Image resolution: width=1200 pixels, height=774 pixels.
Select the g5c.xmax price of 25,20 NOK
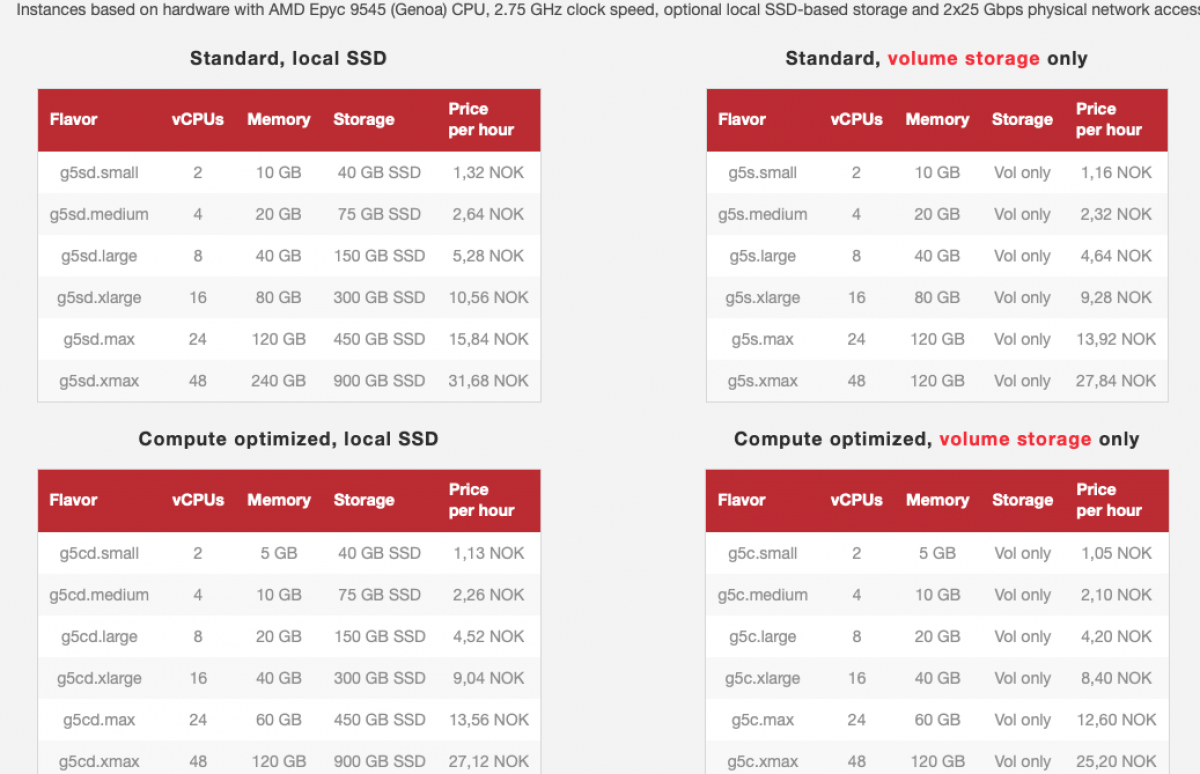pyautogui.click(x=1116, y=761)
